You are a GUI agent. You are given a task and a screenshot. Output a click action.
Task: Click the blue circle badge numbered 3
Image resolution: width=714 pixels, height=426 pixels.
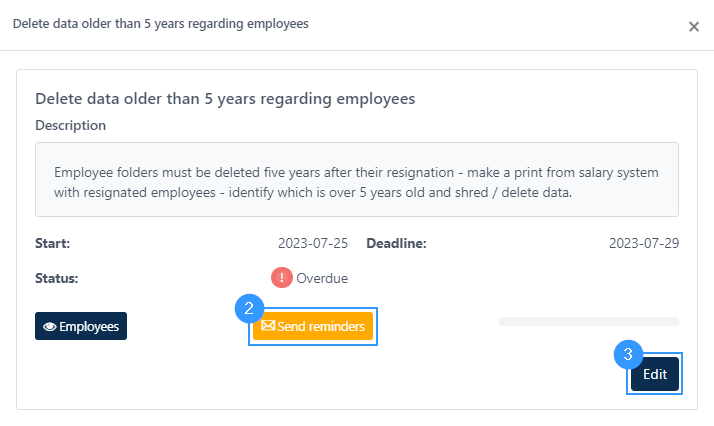pyautogui.click(x=628, y=354)
